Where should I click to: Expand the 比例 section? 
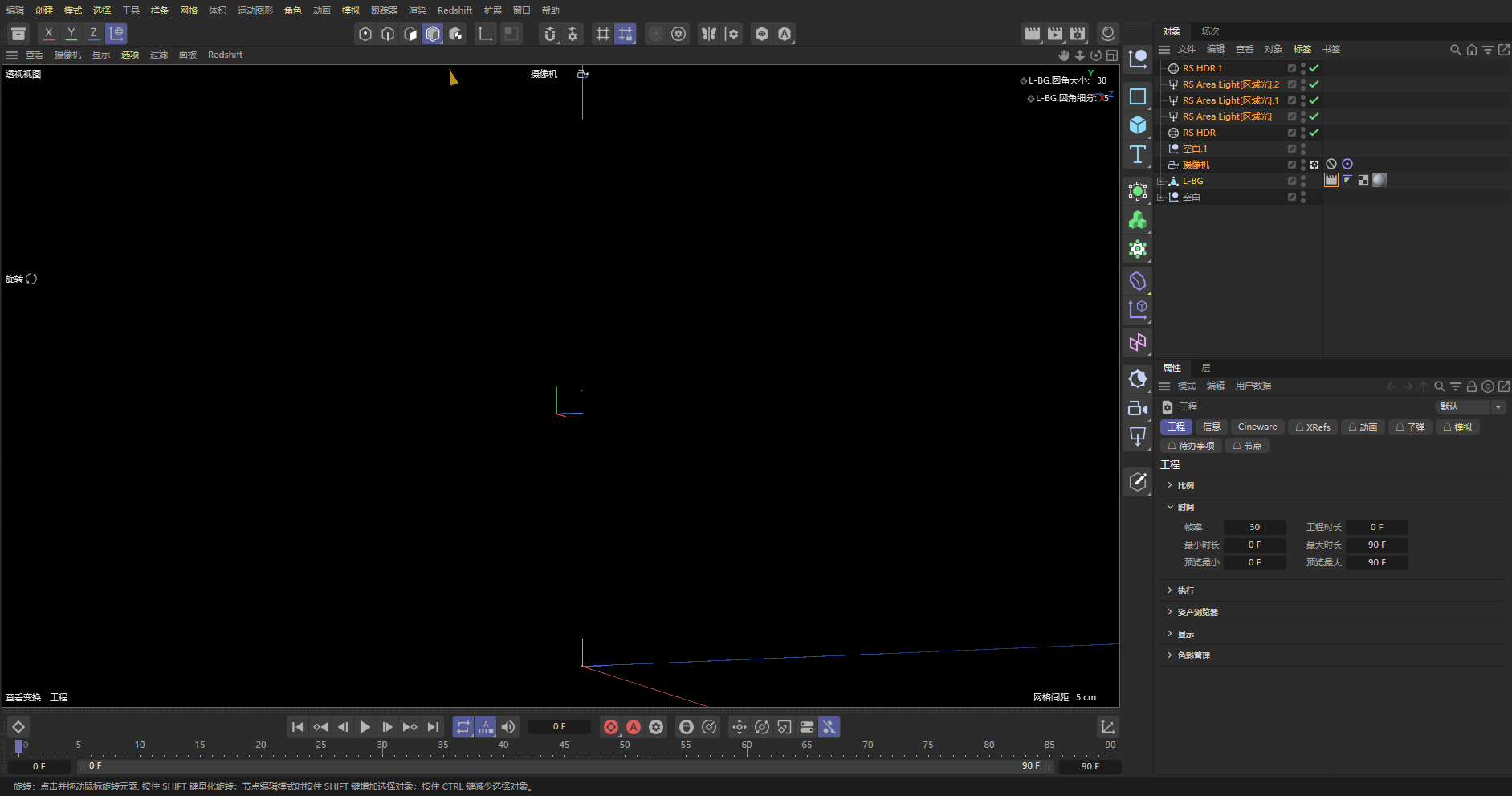[1170, 485]
